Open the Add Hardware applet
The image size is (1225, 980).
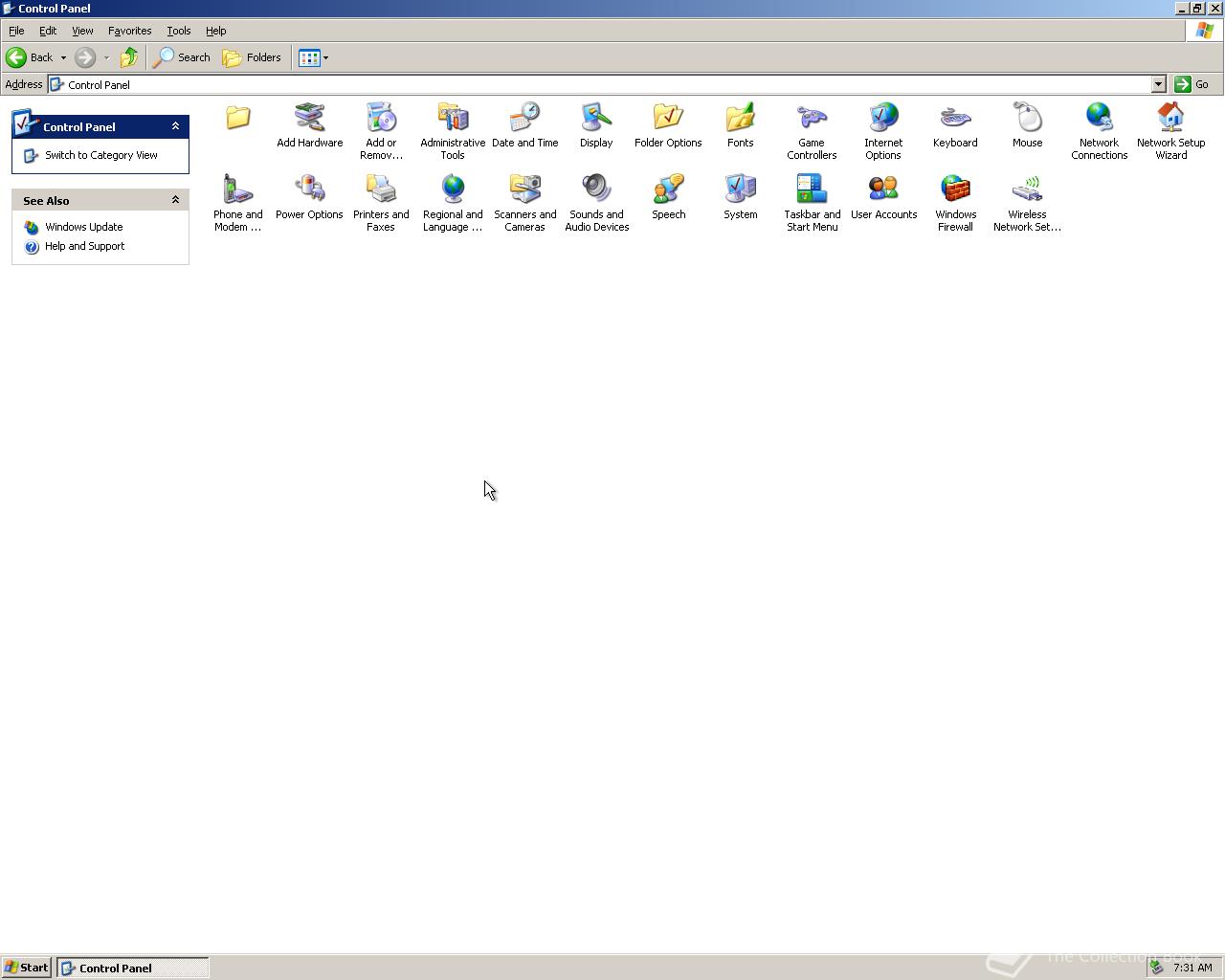pyautogui.click(x=309, y=125)
